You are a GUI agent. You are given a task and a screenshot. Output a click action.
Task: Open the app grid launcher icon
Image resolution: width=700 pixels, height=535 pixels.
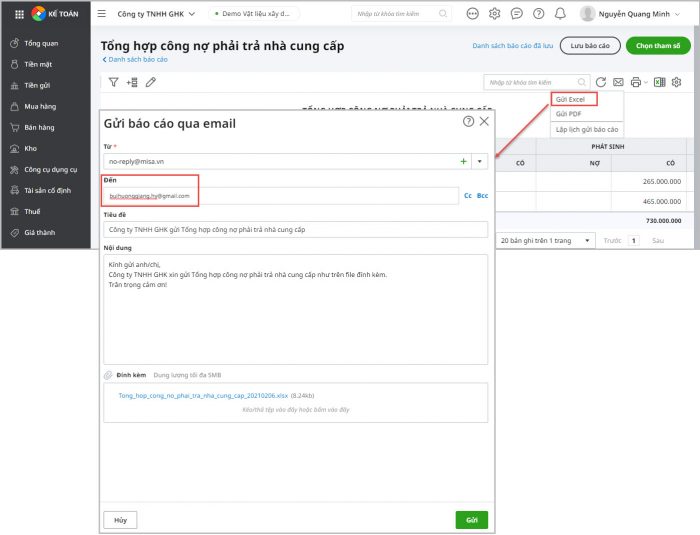19,14
